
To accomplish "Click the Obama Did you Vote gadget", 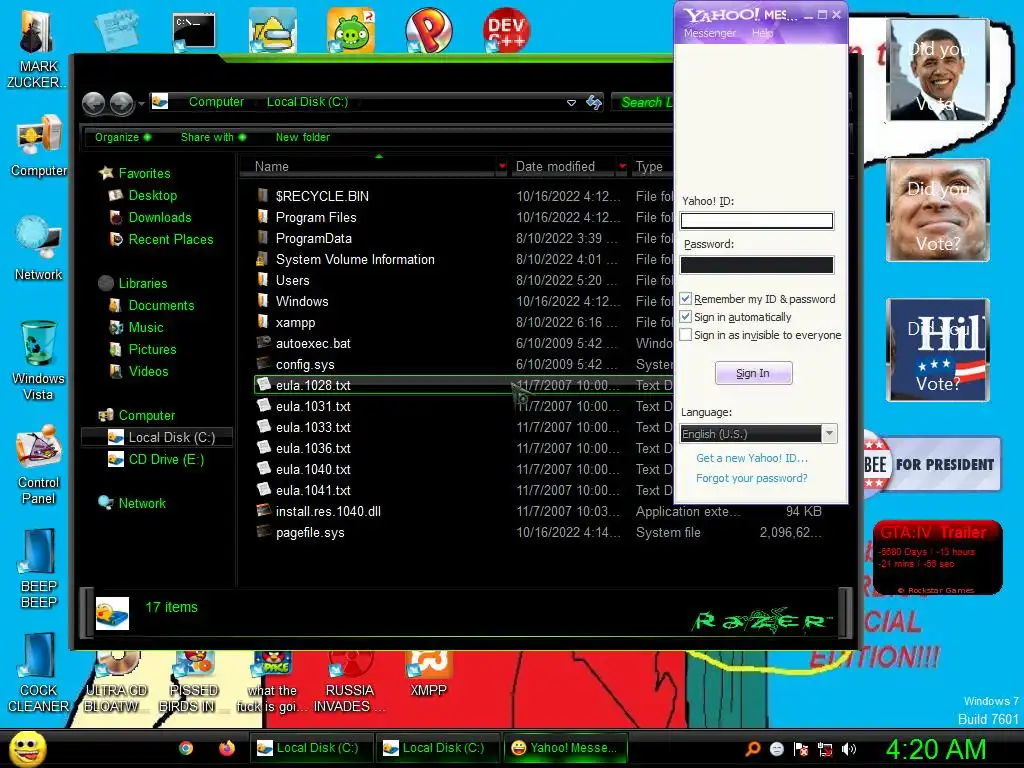I will pyautogui.click(x=937, y=70).
